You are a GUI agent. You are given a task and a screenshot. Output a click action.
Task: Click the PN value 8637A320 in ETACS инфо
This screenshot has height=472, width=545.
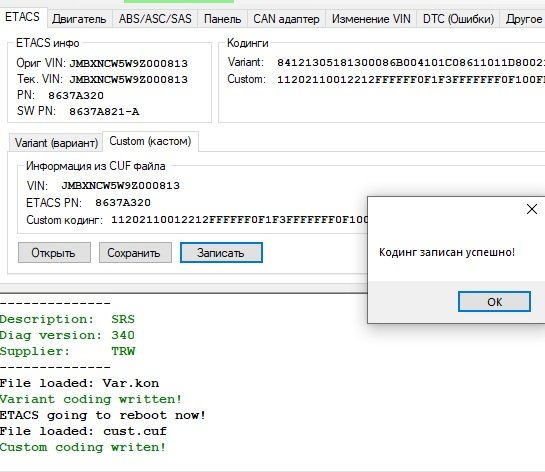click(x=76, y=96)
